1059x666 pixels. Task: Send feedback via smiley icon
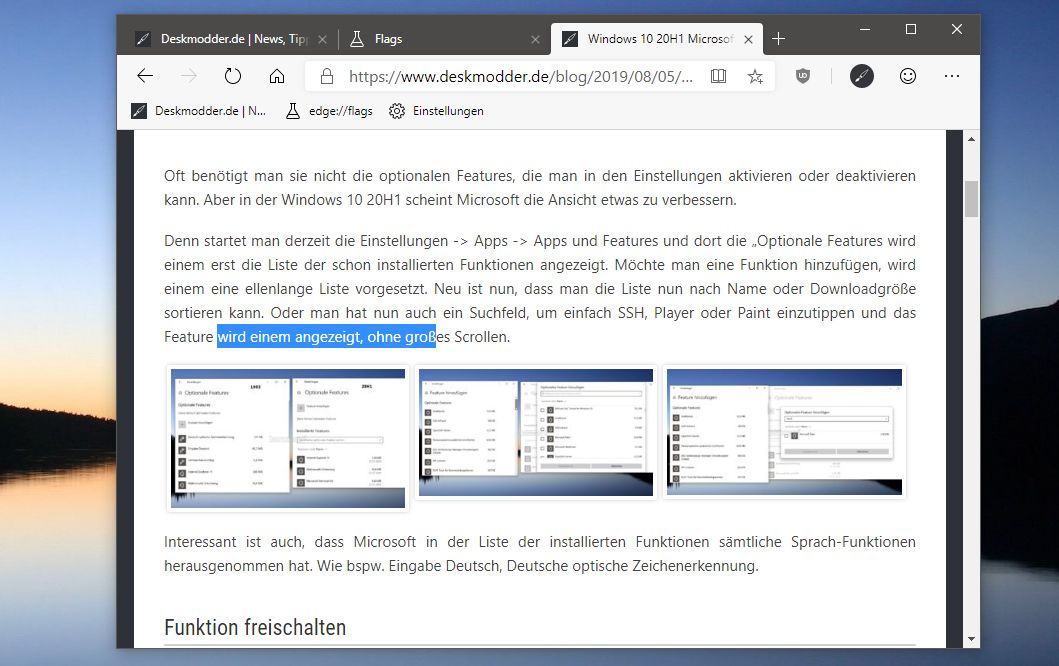point(908,76)
